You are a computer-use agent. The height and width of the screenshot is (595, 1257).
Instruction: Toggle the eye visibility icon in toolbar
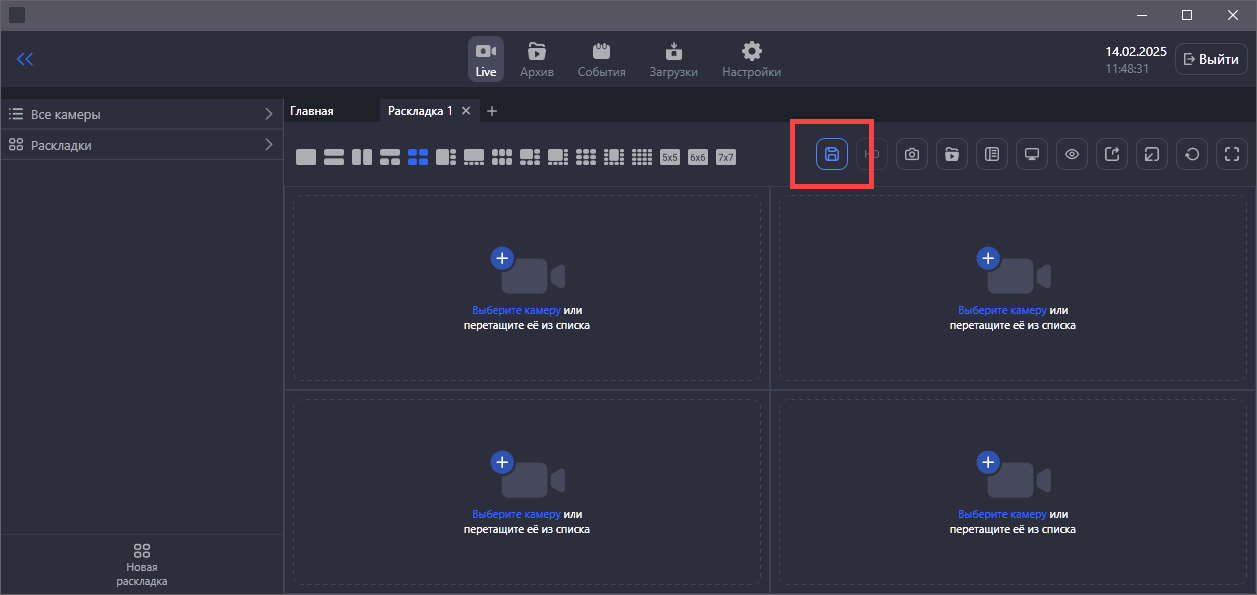tap(1072, 154)
